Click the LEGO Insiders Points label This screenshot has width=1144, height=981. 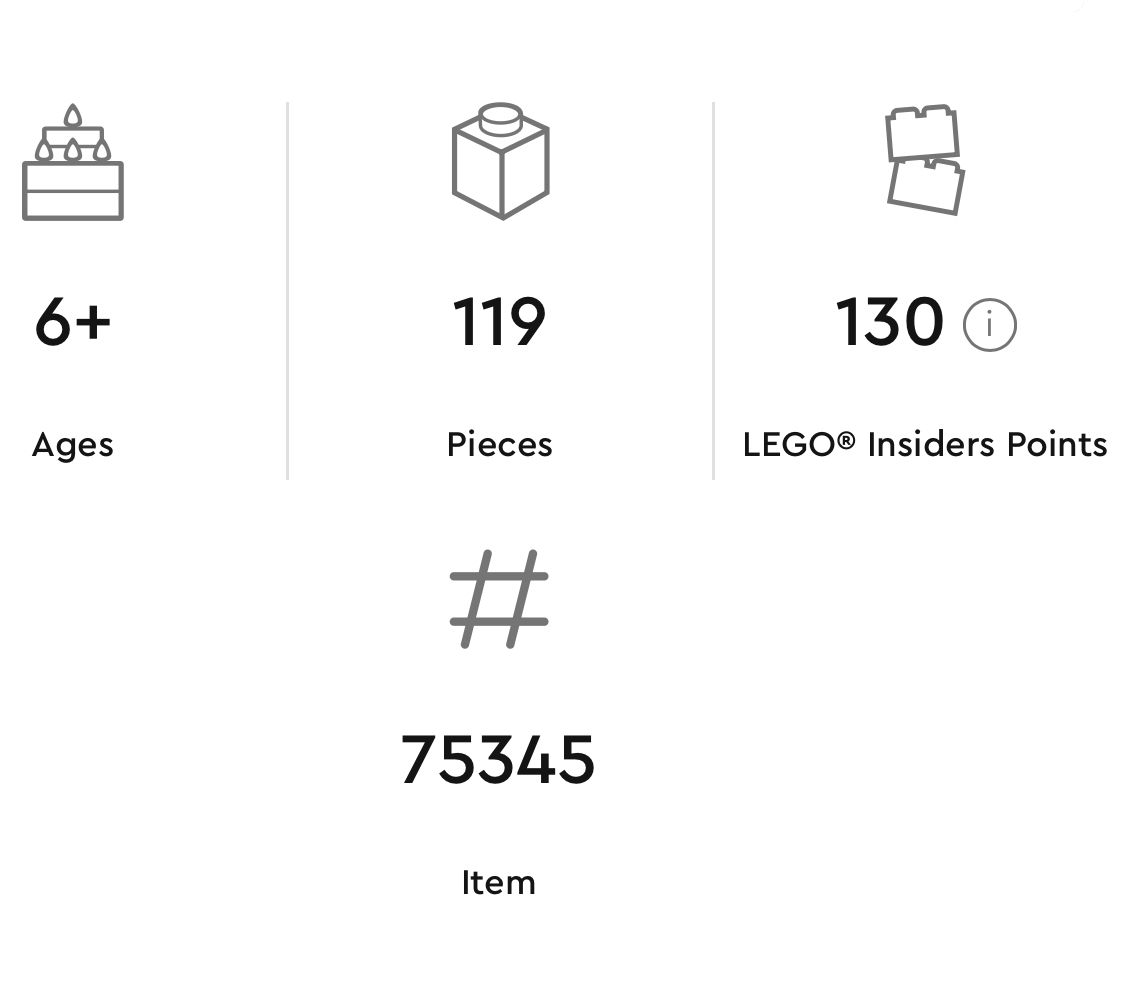point(925,444)
